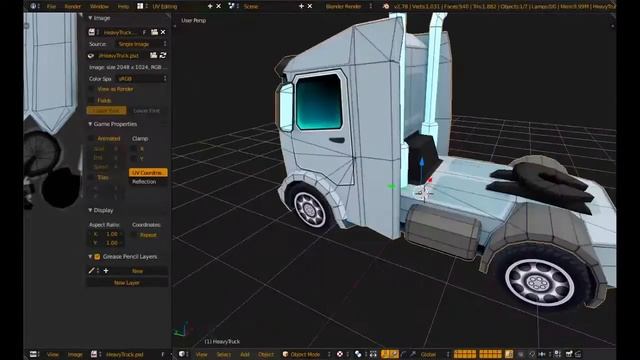Open the scene browse icon

tap(231, 6)
